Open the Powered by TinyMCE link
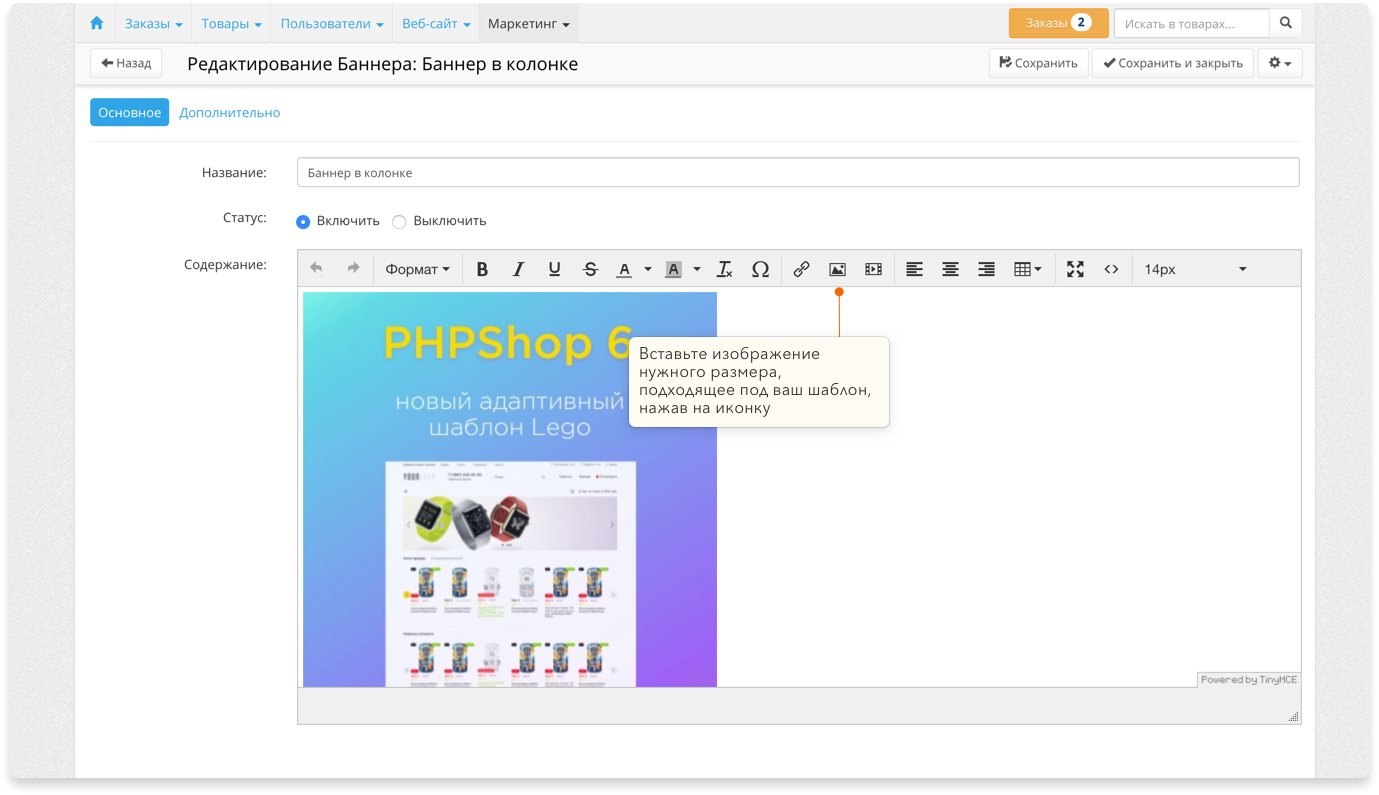 (1249, 680)
